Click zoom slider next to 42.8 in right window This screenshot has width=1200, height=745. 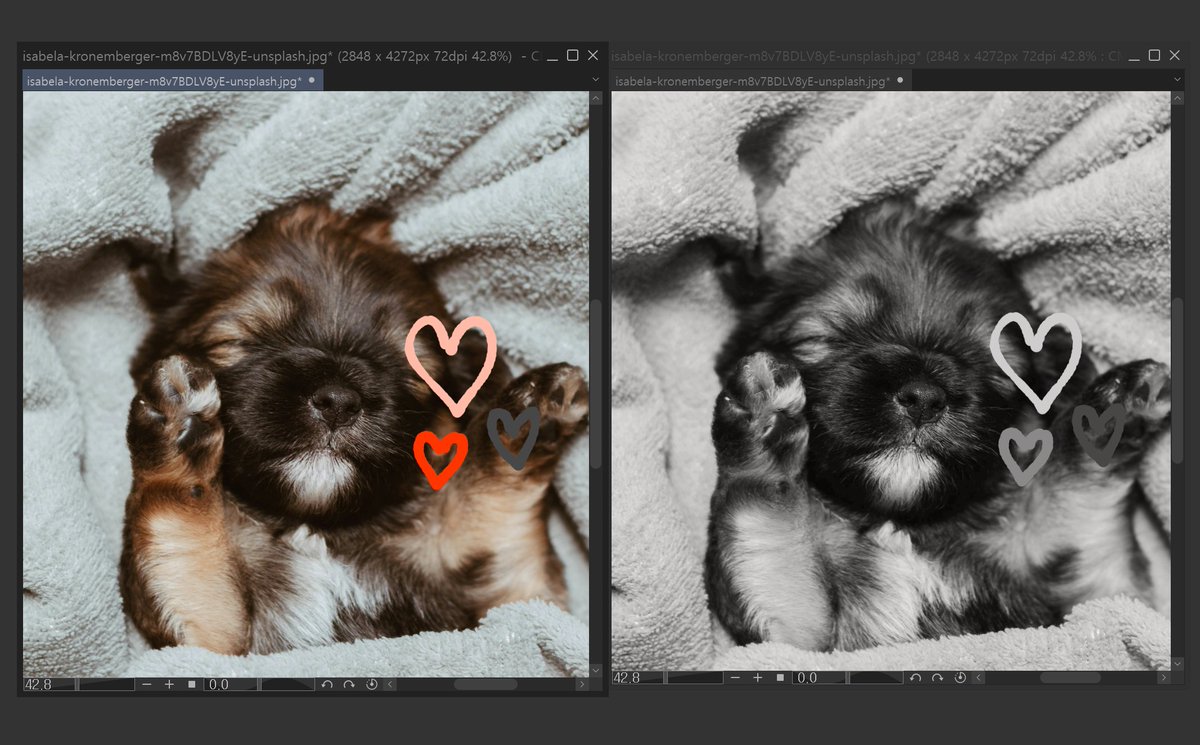[x=695, y=678]
